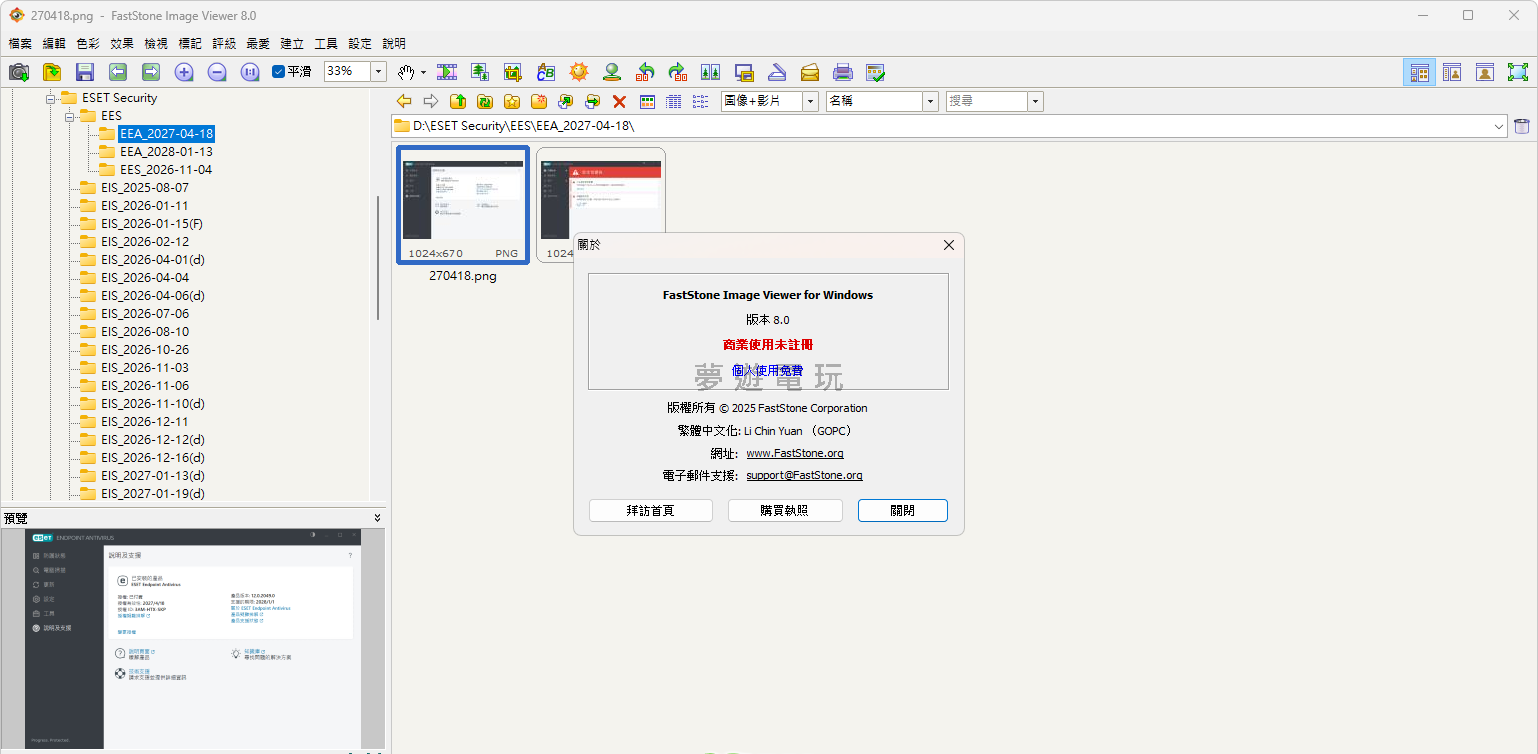Open the 33% zoom level dropdown
This screenshot has height=754, width=1538.
pos(379,72)
